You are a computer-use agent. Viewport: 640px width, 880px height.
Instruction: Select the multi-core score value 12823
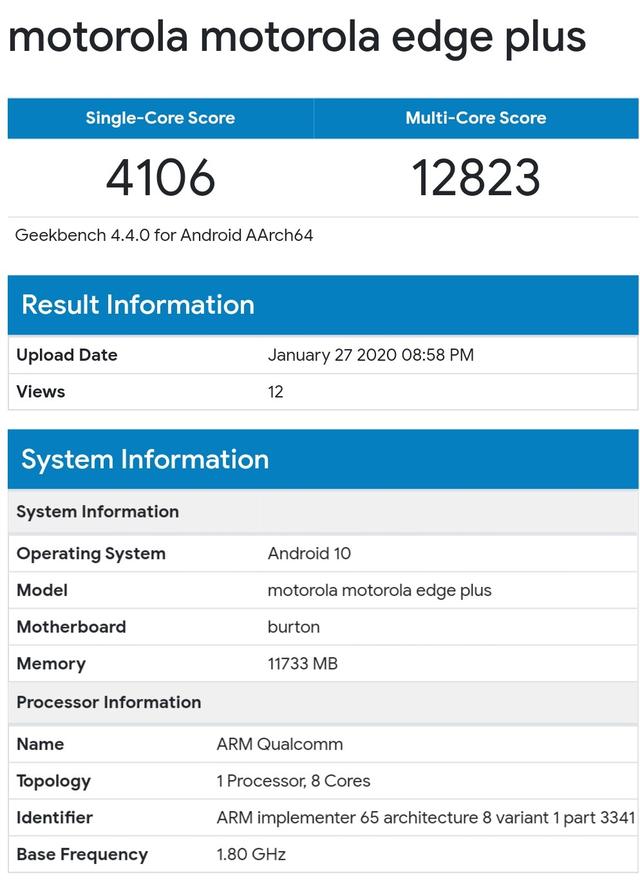click(475, 178)
